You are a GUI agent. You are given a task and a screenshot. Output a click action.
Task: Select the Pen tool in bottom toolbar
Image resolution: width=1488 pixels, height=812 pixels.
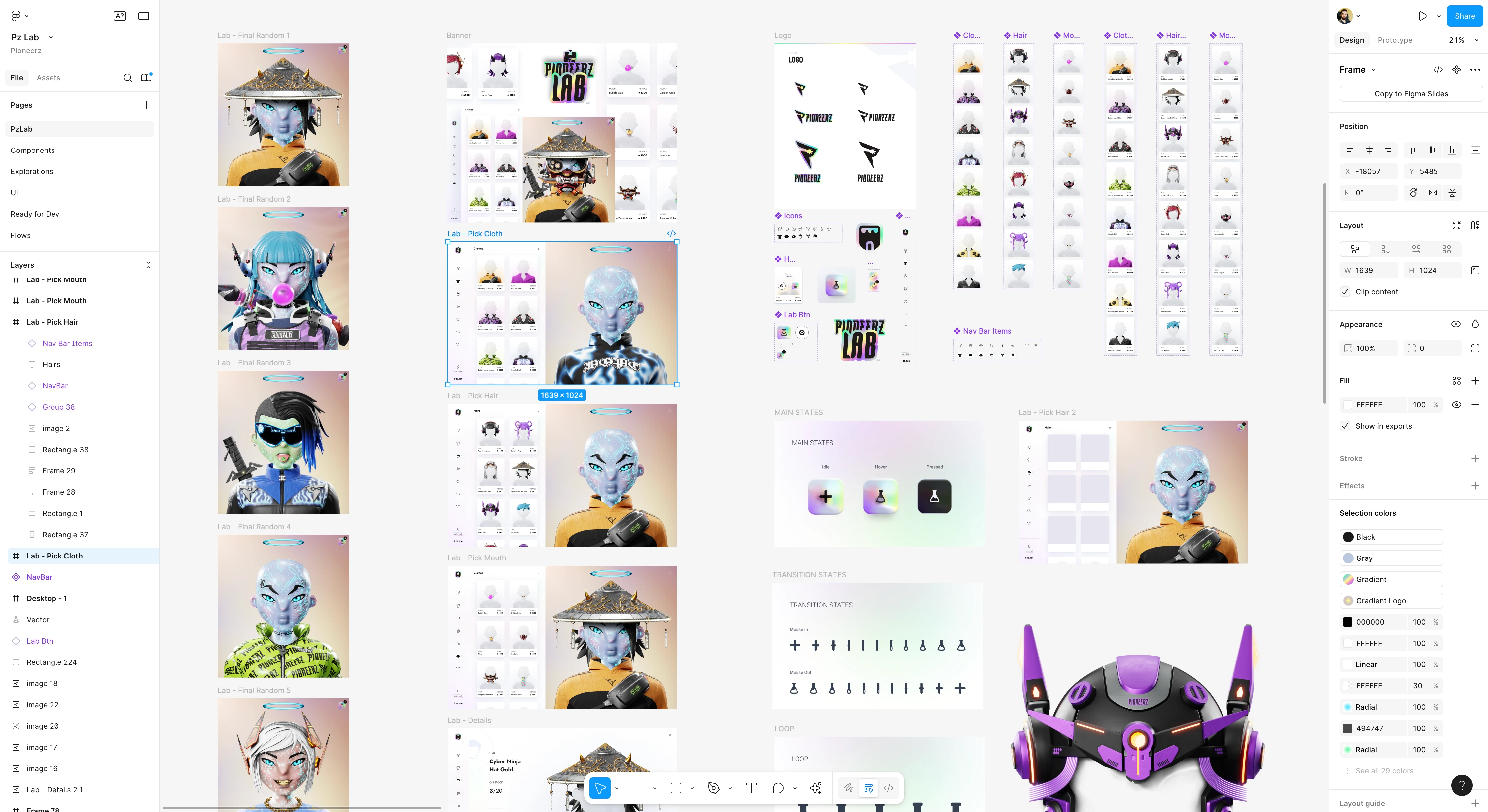pos(713,788)
